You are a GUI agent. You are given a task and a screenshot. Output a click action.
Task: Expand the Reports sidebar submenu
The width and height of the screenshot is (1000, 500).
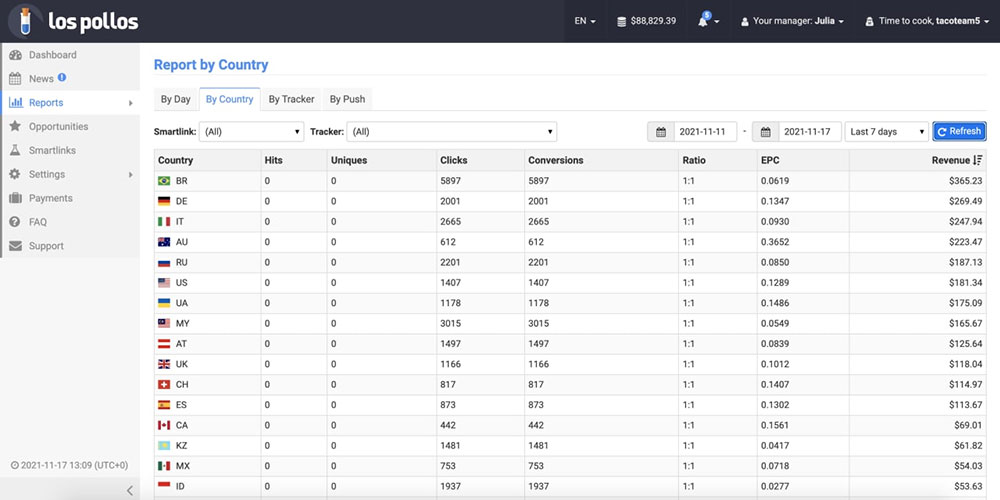point(130,103)
